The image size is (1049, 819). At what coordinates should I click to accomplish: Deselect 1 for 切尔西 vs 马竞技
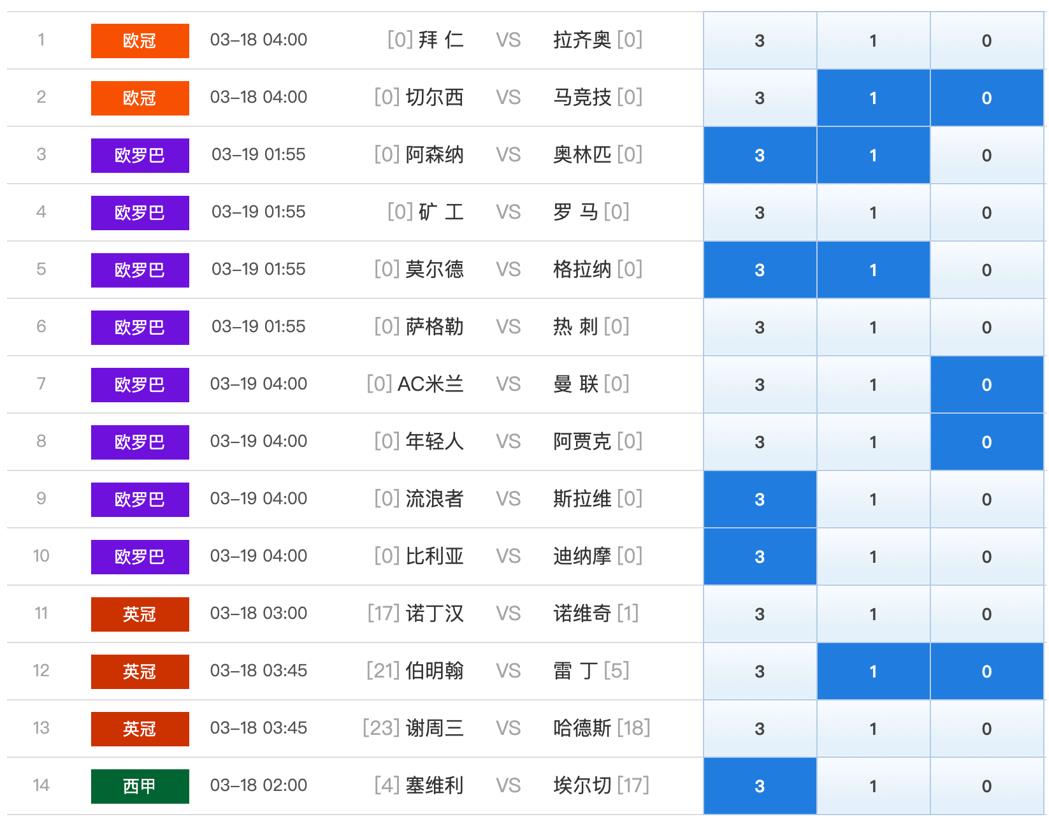(873, 98)
